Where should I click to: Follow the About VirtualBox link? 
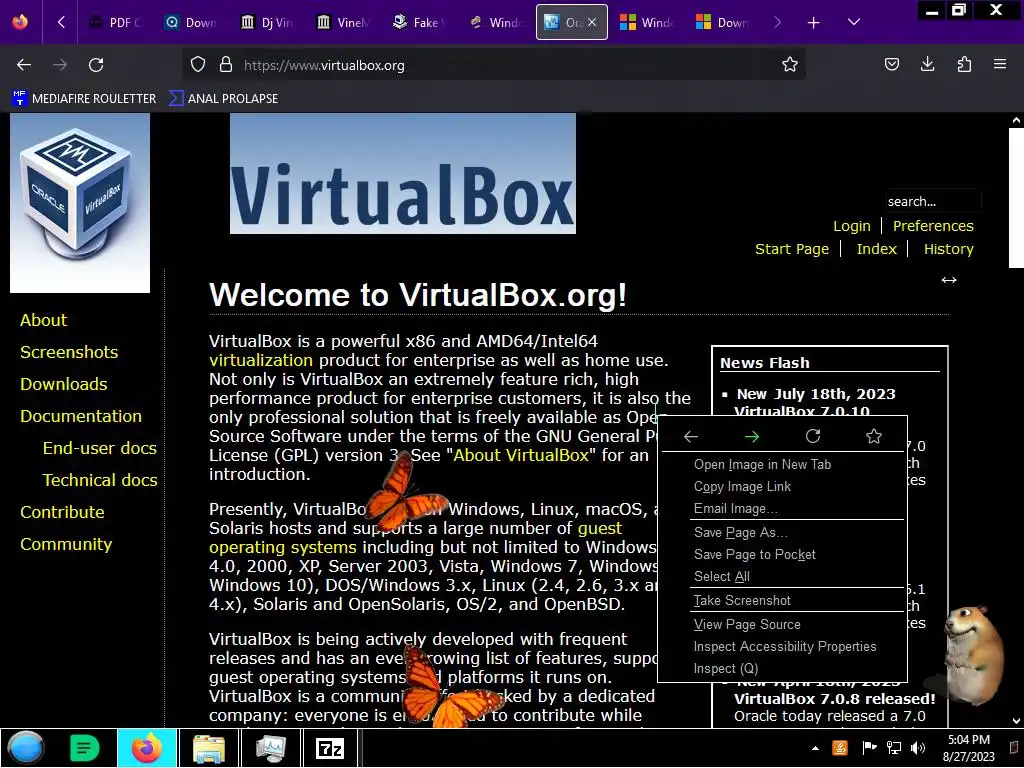coord(521,455)
